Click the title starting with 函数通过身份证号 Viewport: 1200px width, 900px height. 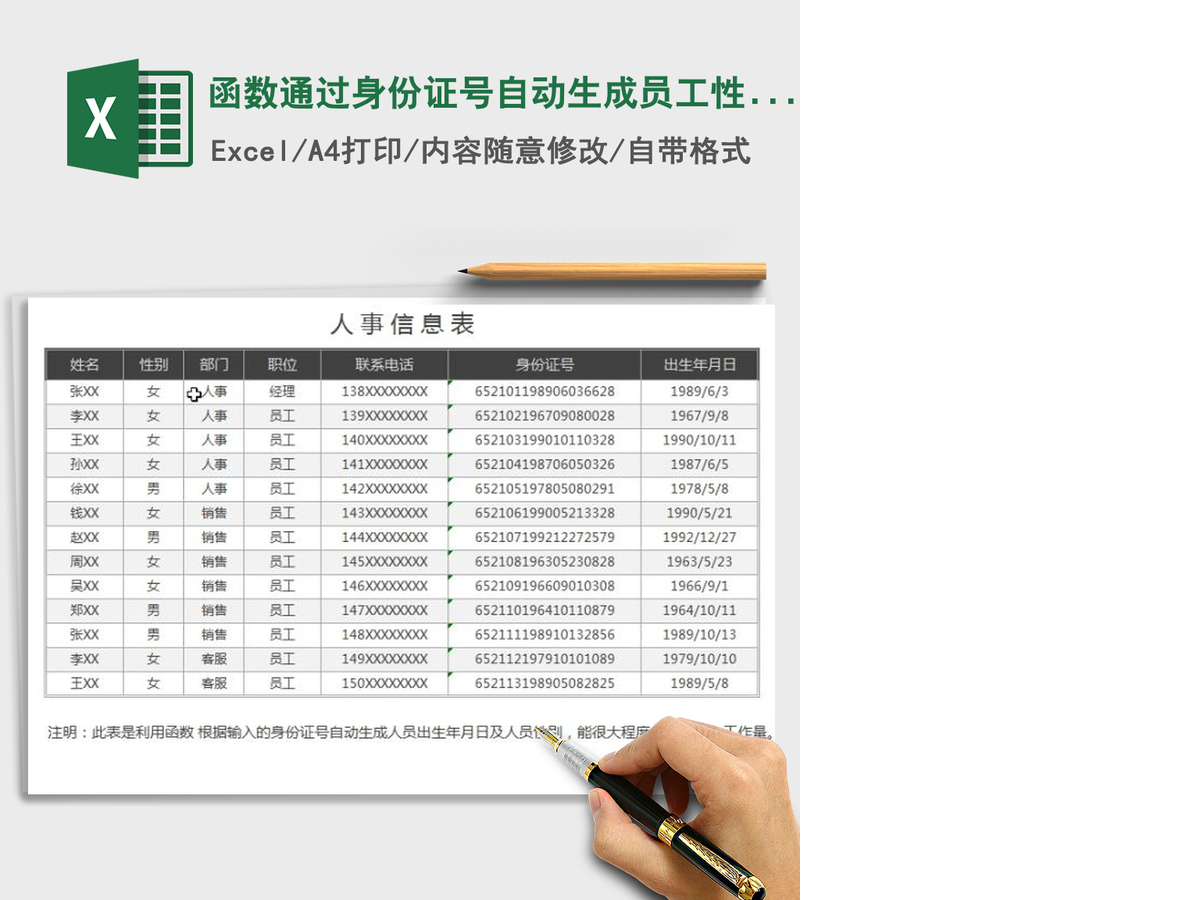click(x=503, y=94)
